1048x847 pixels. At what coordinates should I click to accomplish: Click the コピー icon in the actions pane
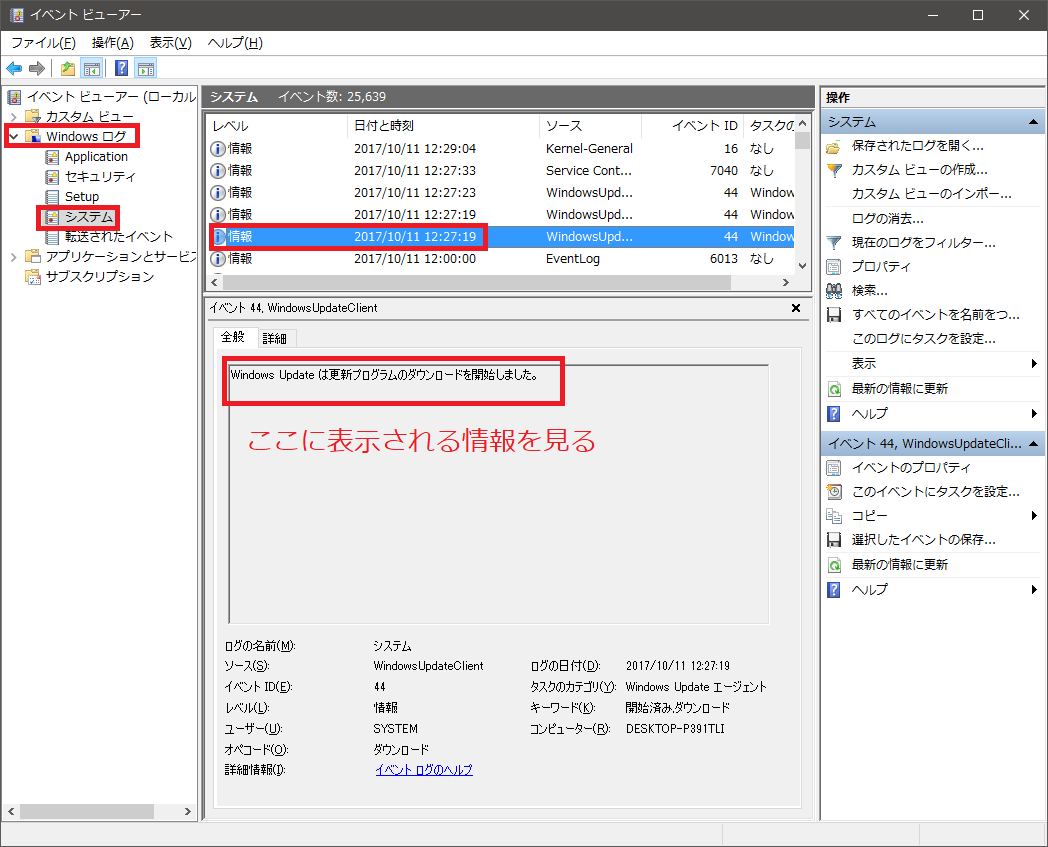[833, 516]
